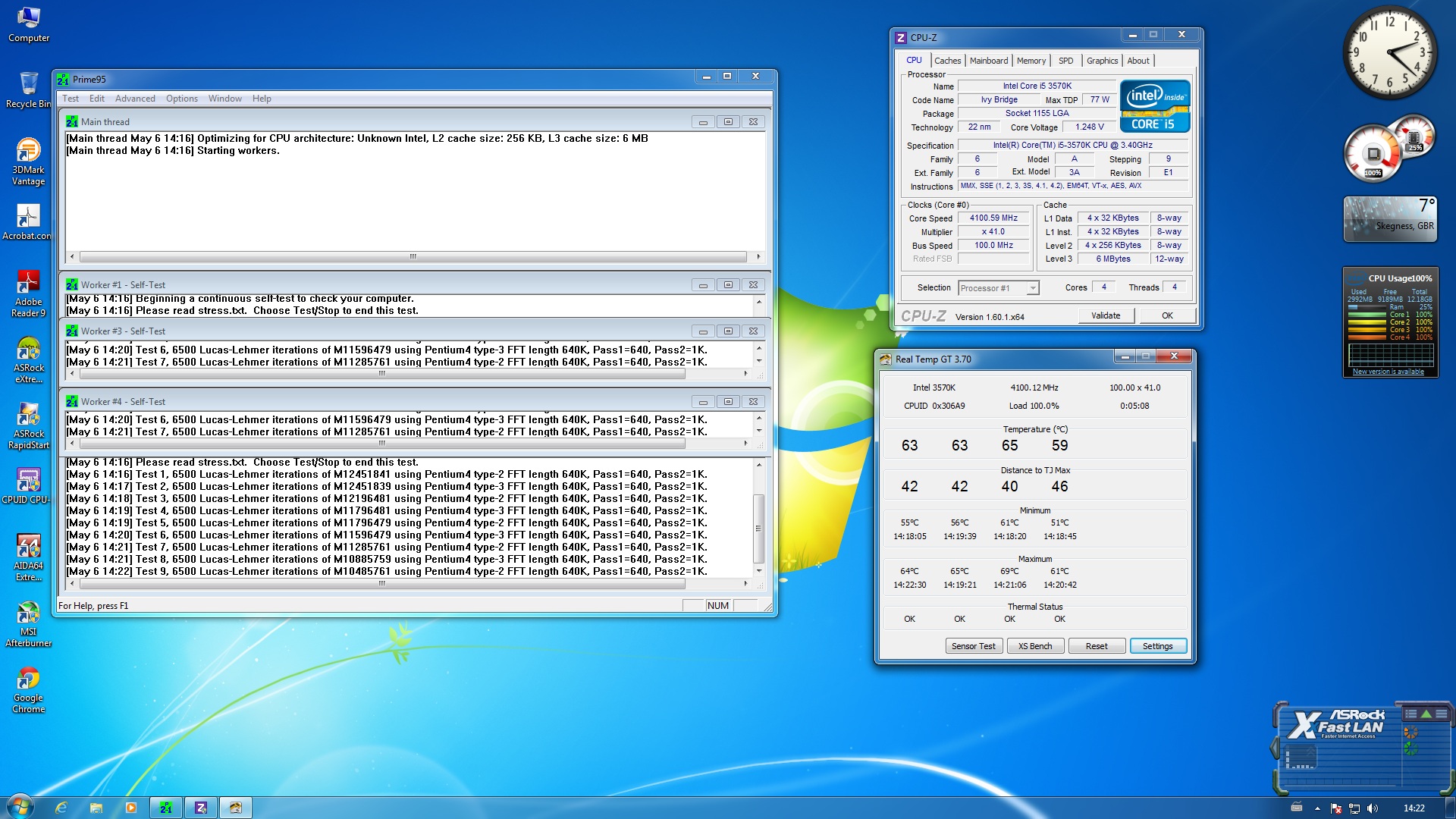
Task: Switch to CPU-Z taskbar button
Action: coord(201,808)
